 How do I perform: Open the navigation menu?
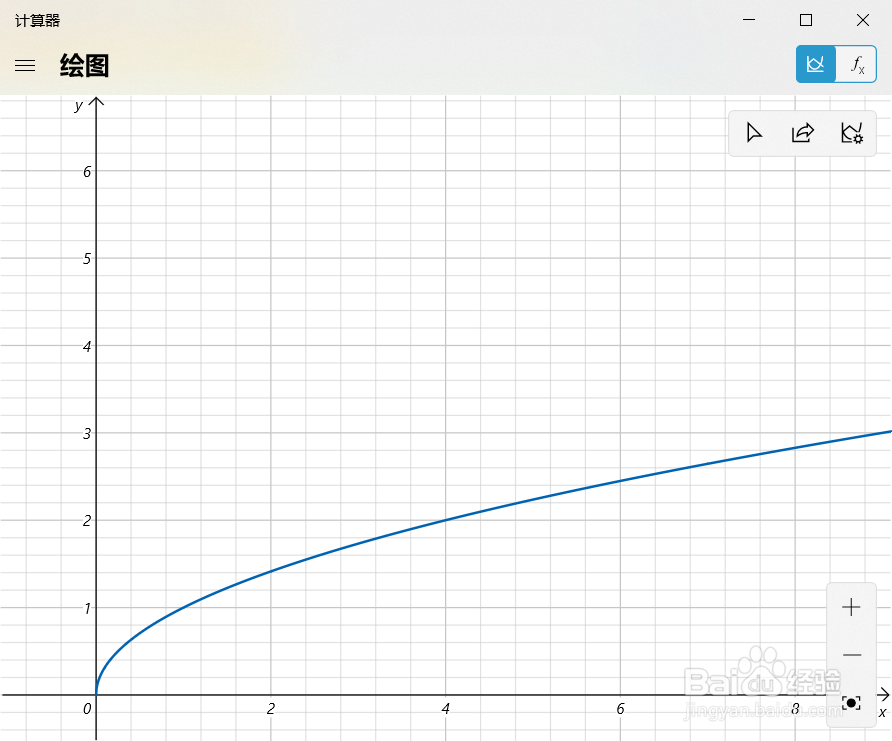25,64
